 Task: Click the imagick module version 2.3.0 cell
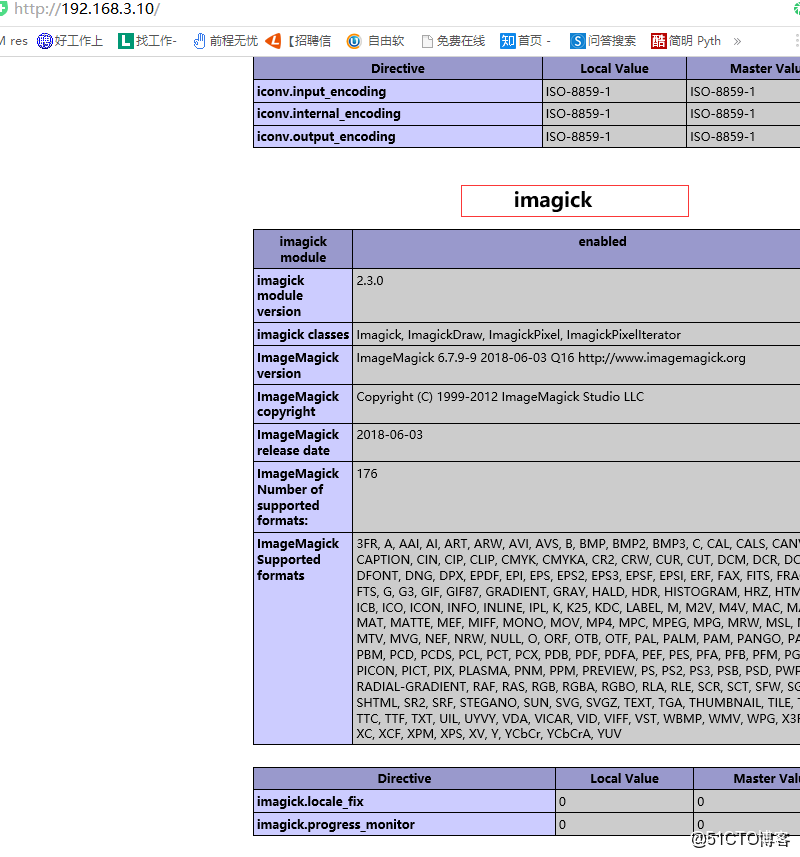point(577,295)
